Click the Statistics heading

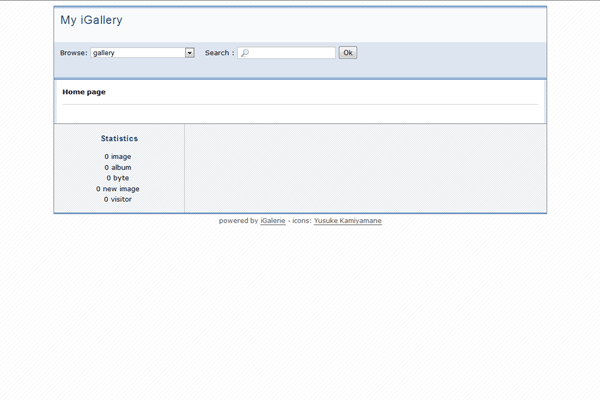(119, 139)
